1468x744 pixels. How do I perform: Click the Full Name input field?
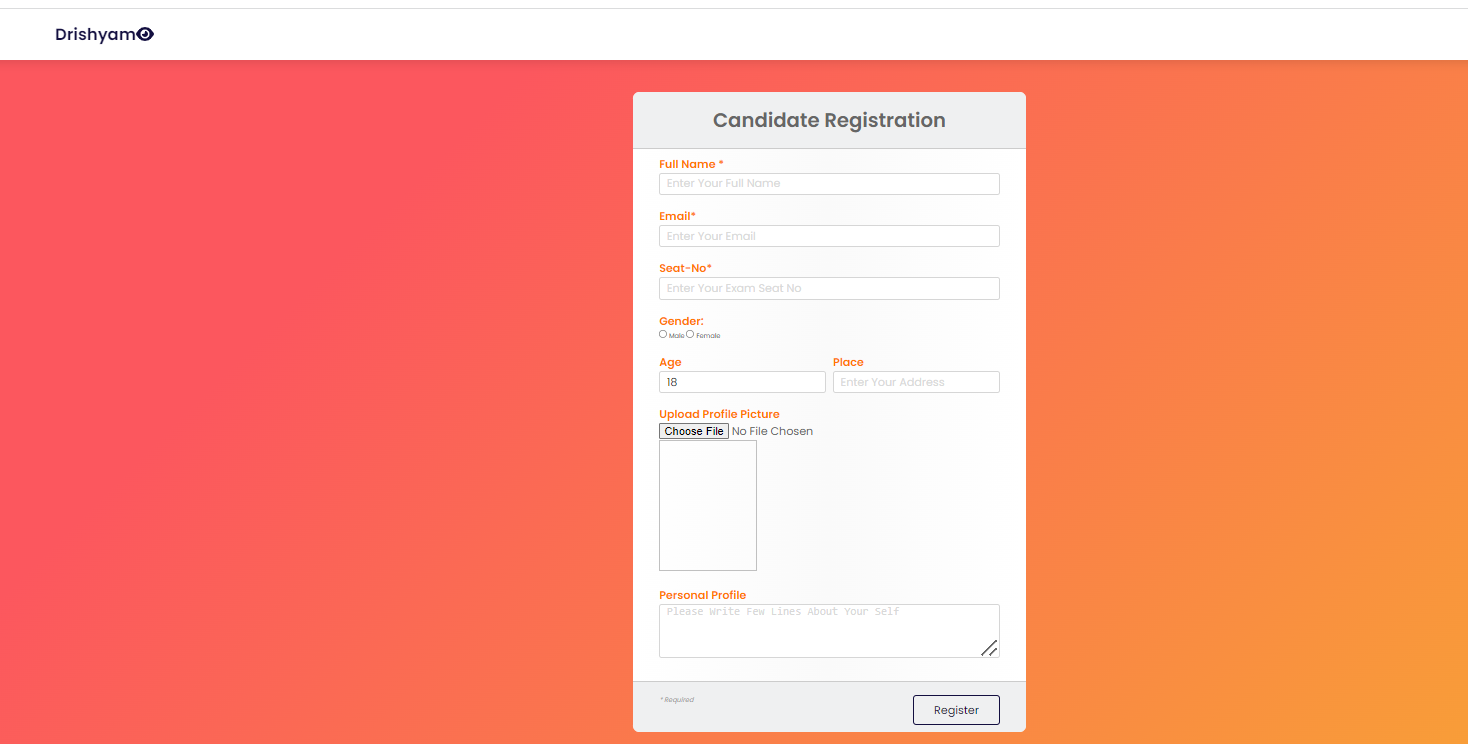pos(829,183)
